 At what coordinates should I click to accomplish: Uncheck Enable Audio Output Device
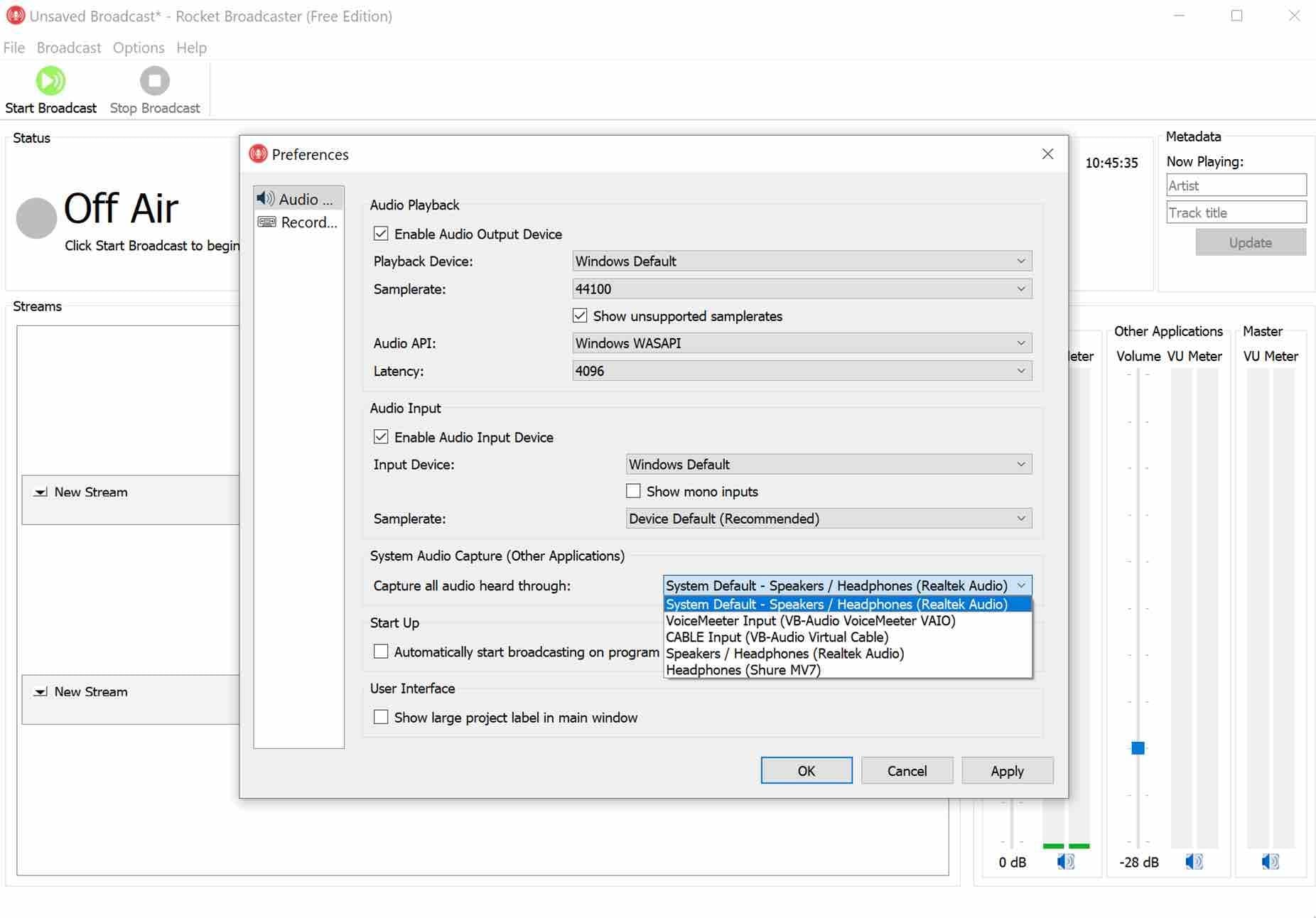(381, 233)
